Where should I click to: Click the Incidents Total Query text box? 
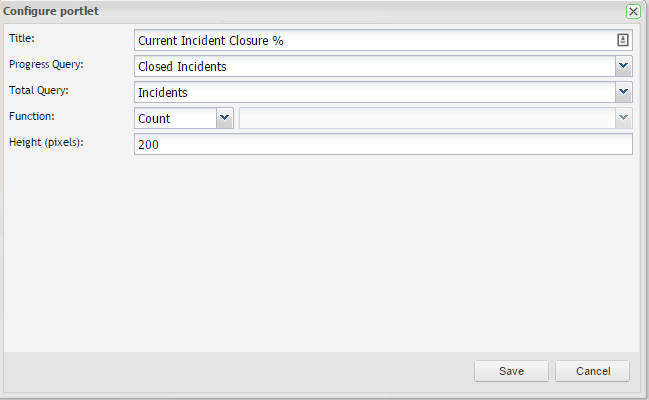coord(372,92)
